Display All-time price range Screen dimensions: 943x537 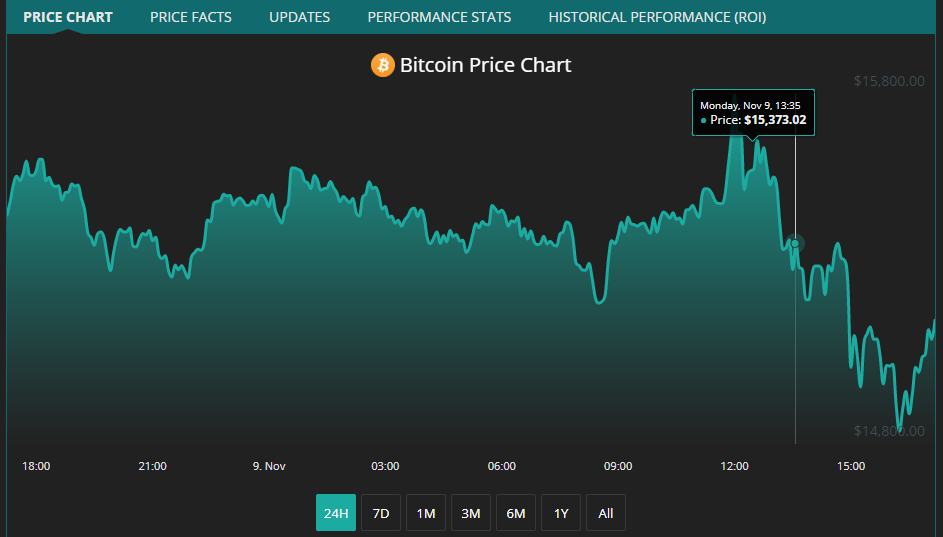click(x=606, y=513)
